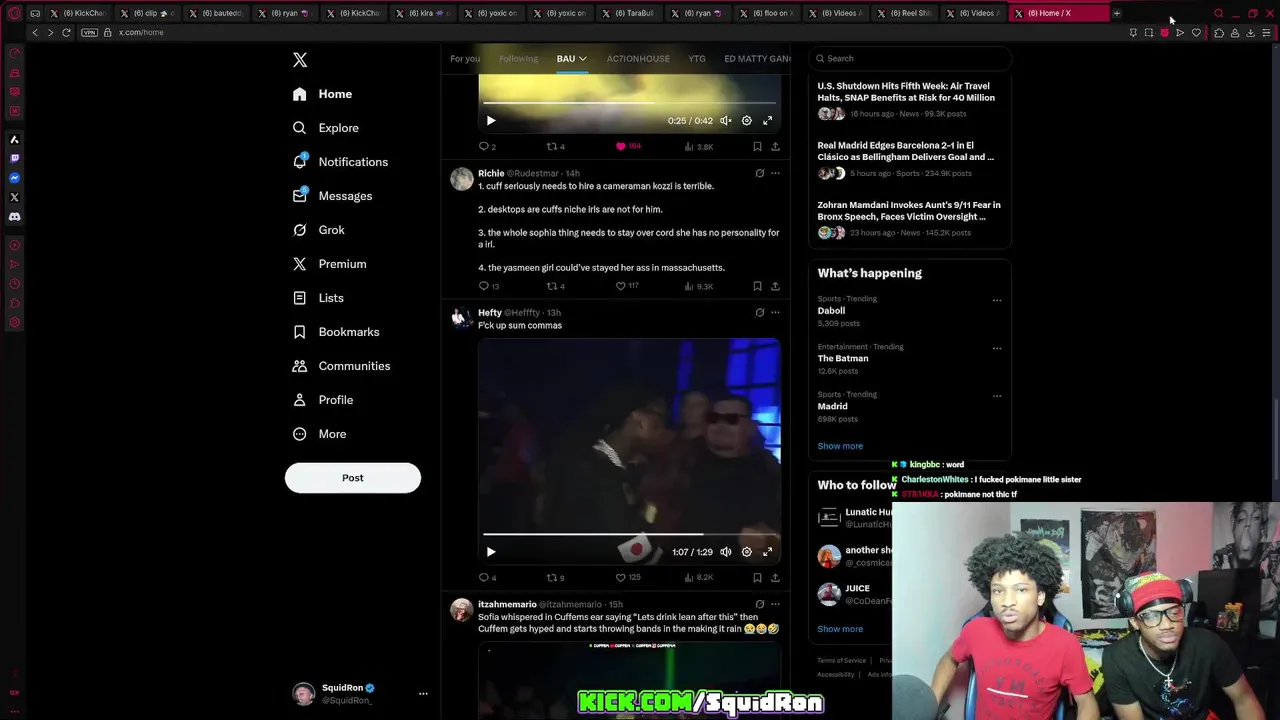Click the Profile icon in sidebar

(299, 400)
